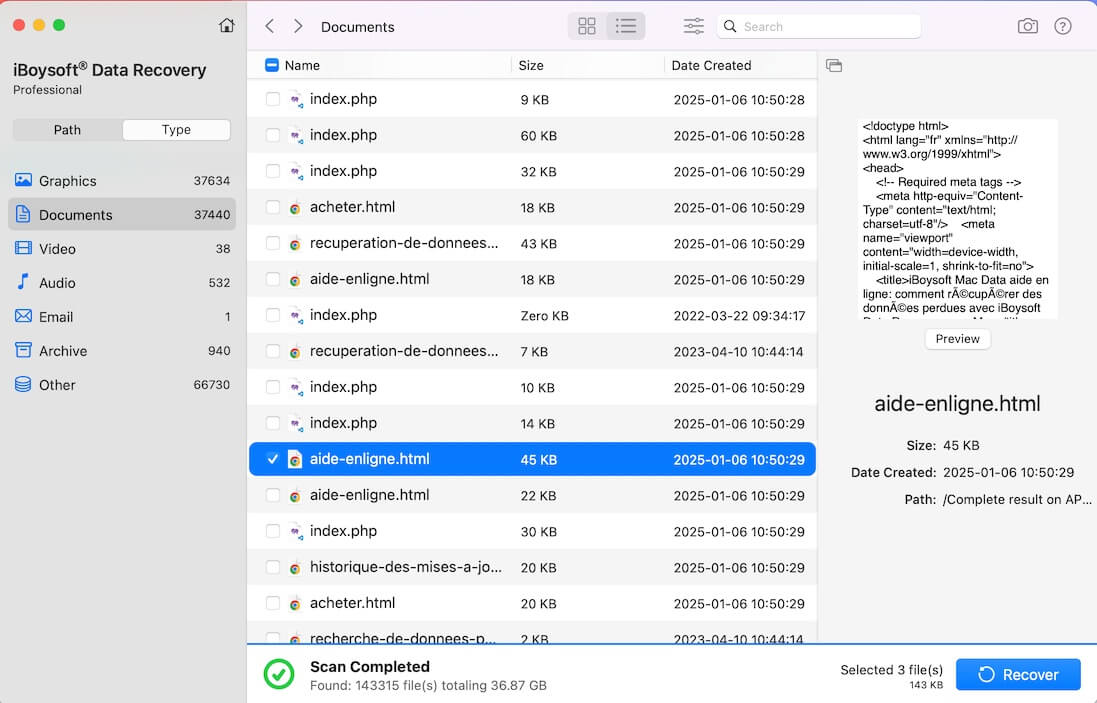Click the Audio music note icon
The height and width of the screenshot is (703, 1097).
click(23, 282)
